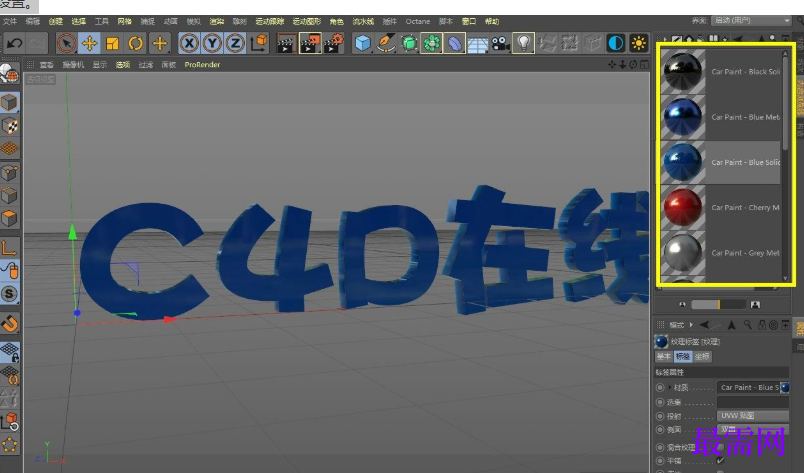Click the large preview size icon
The width and height of the screenshot is (804, 473).
pos(755,305)
